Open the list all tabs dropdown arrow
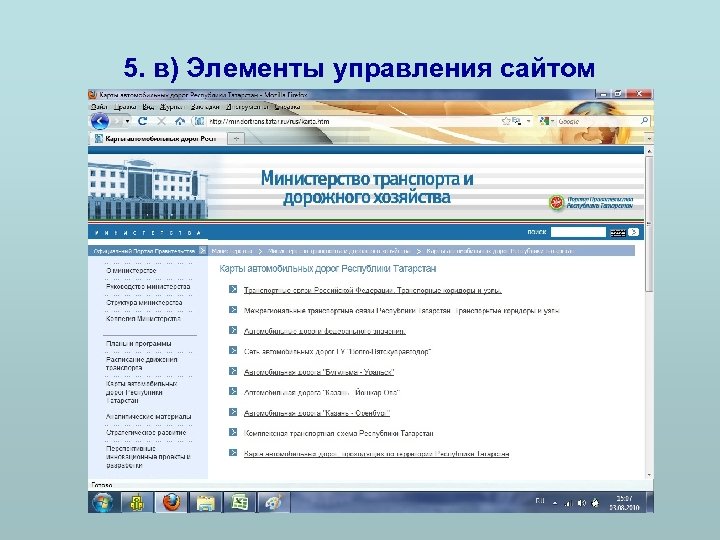720x540 pixels. pyautogui.click(x=649, y=138)
